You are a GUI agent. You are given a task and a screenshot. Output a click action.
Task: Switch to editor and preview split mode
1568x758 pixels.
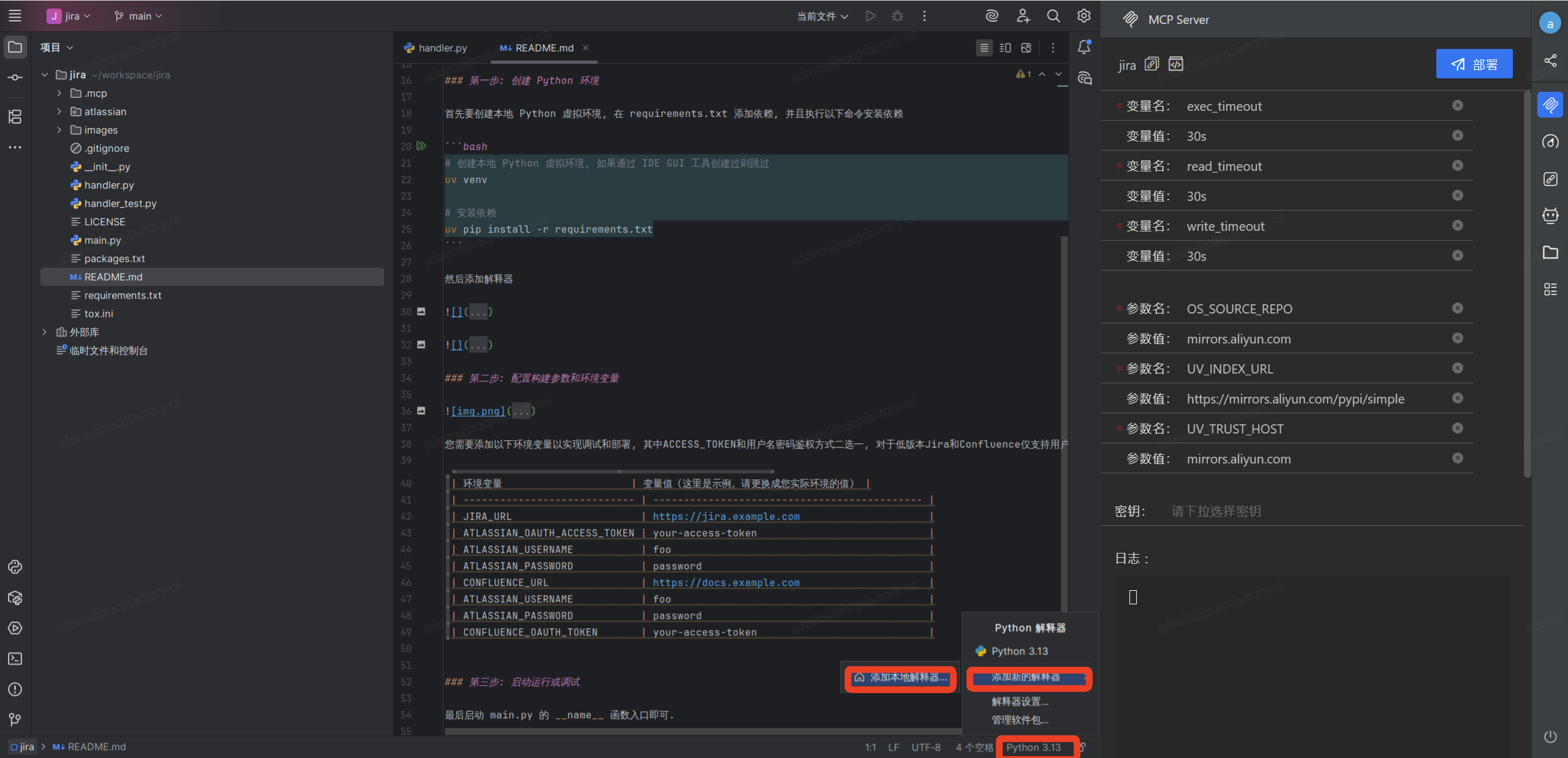1005,48
